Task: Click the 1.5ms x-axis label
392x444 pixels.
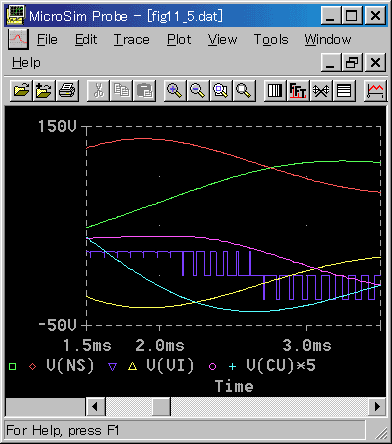Action: click(x=87, y=345)
